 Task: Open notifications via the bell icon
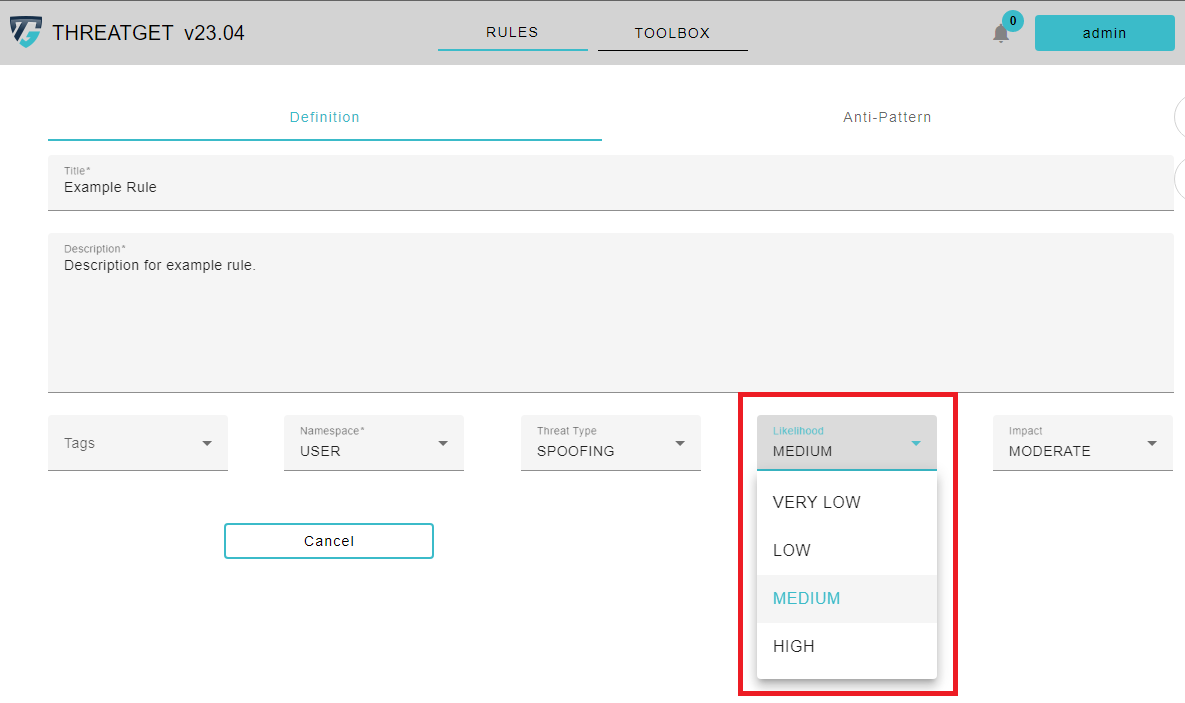point(1000,34)
